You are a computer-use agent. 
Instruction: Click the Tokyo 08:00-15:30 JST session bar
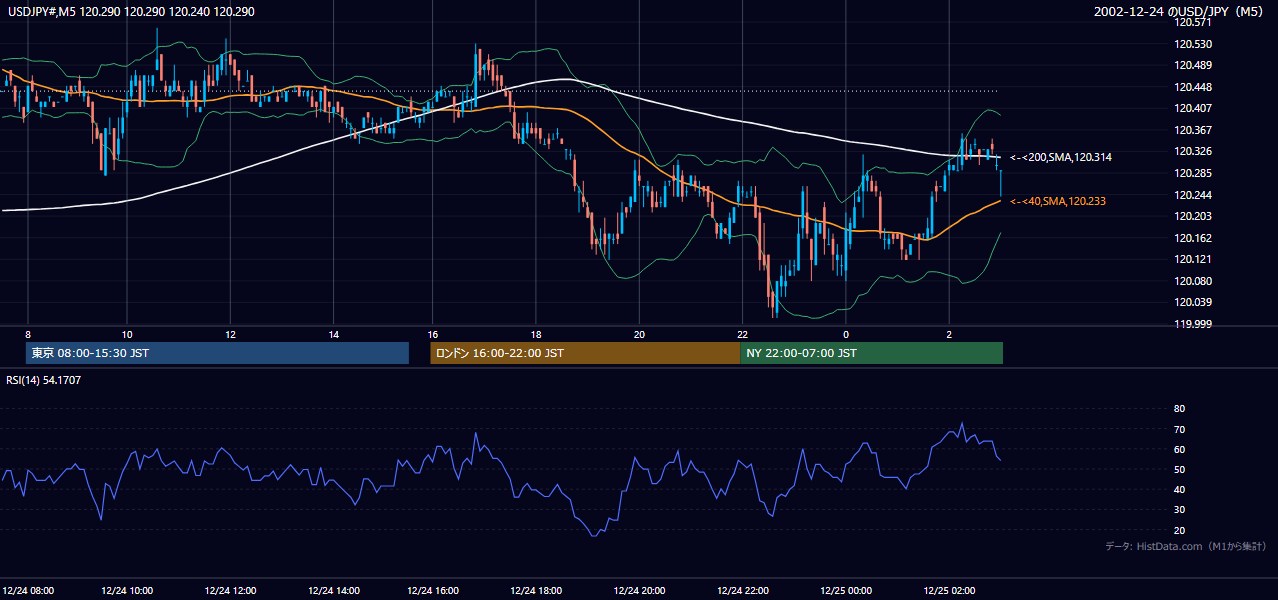coord(217,353)
